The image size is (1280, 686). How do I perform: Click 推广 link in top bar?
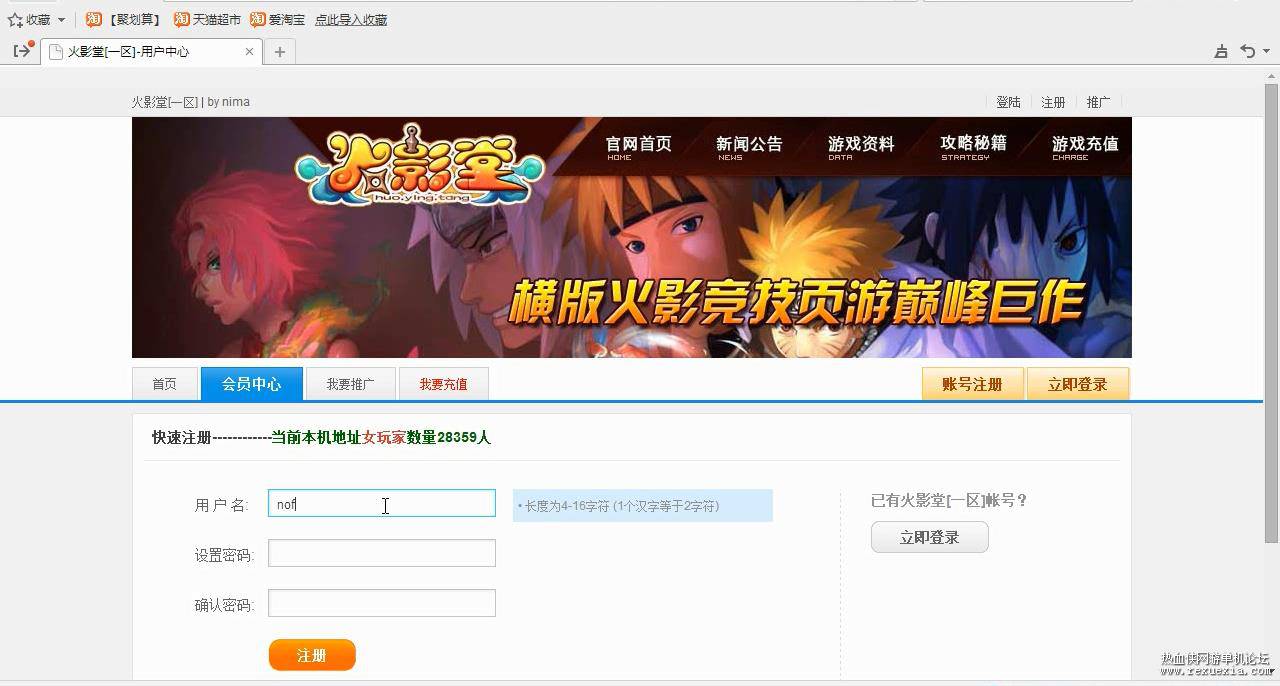point(1098,102)
